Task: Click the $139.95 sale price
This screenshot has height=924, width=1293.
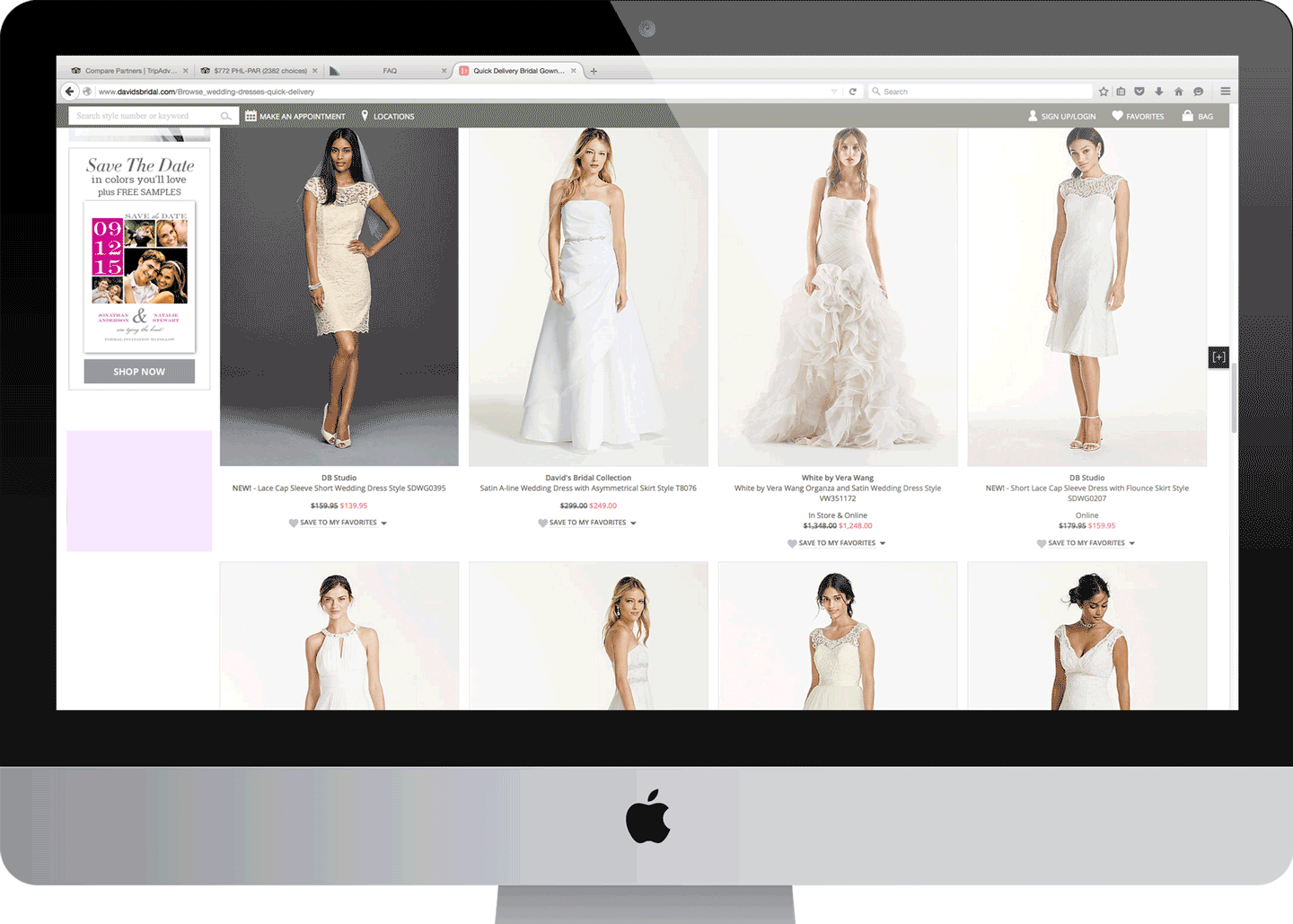Action: (354, 506)
